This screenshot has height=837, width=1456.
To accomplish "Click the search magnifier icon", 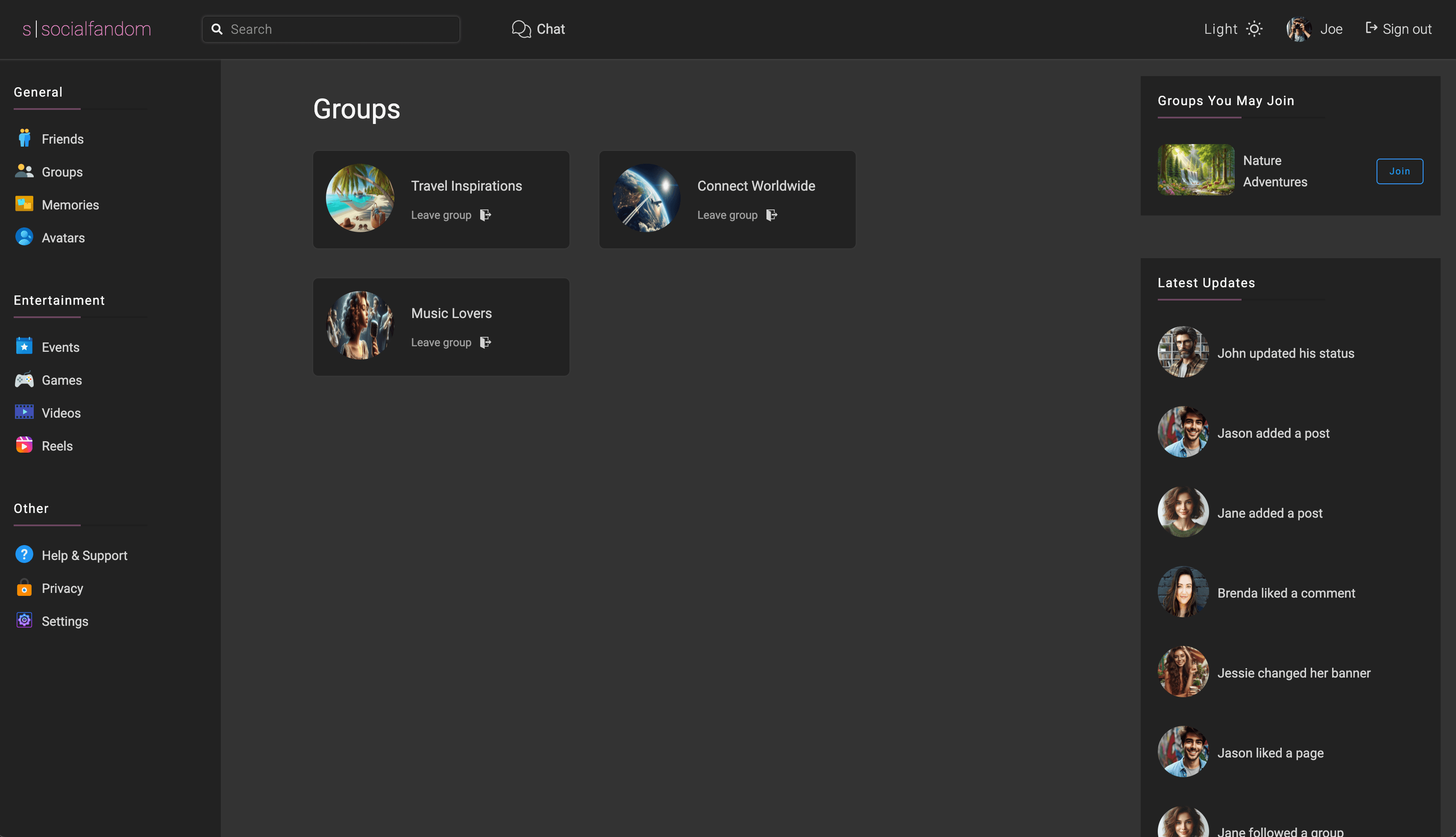I will pos(217,29).
